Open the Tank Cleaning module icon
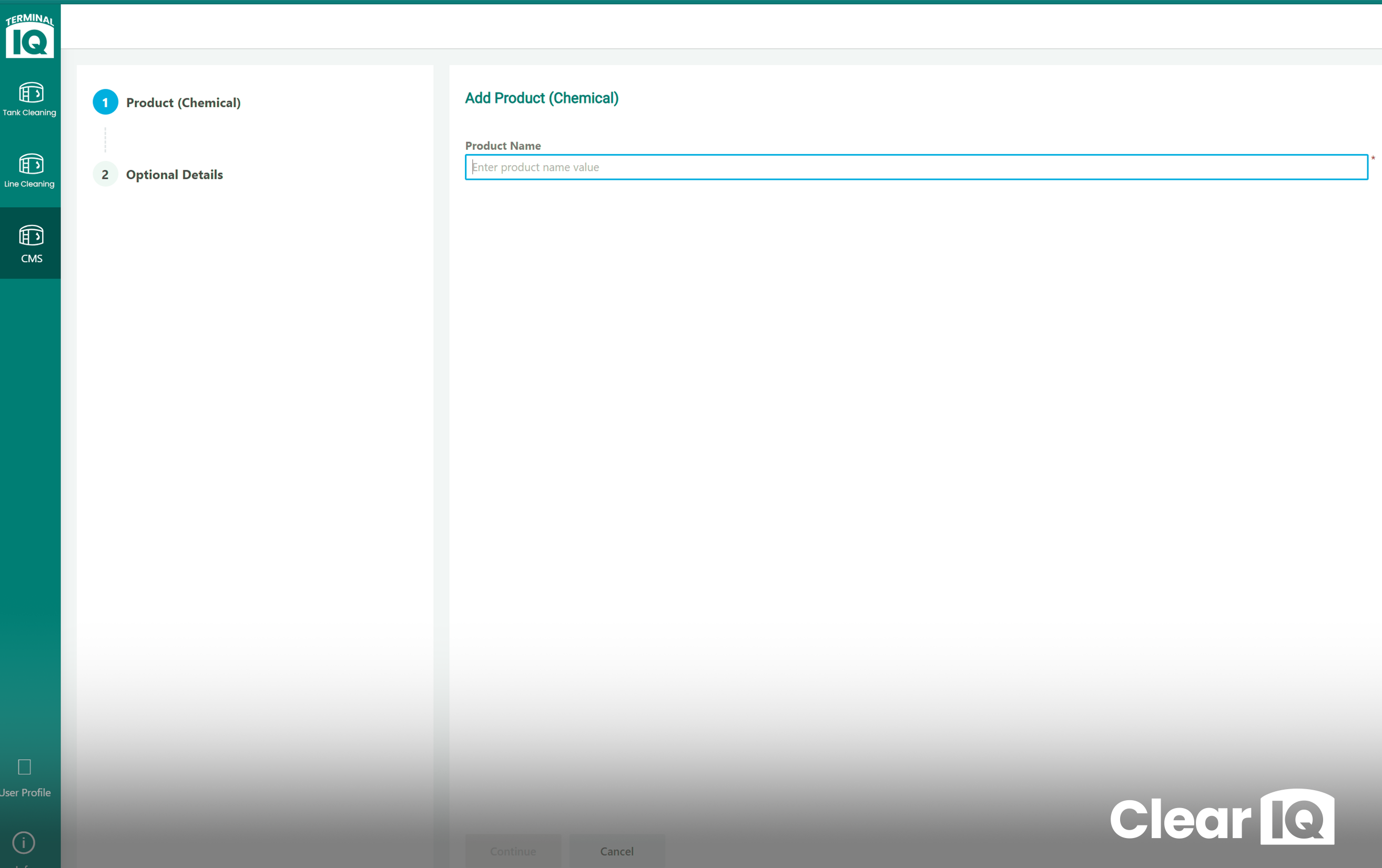 click(30, 92)
